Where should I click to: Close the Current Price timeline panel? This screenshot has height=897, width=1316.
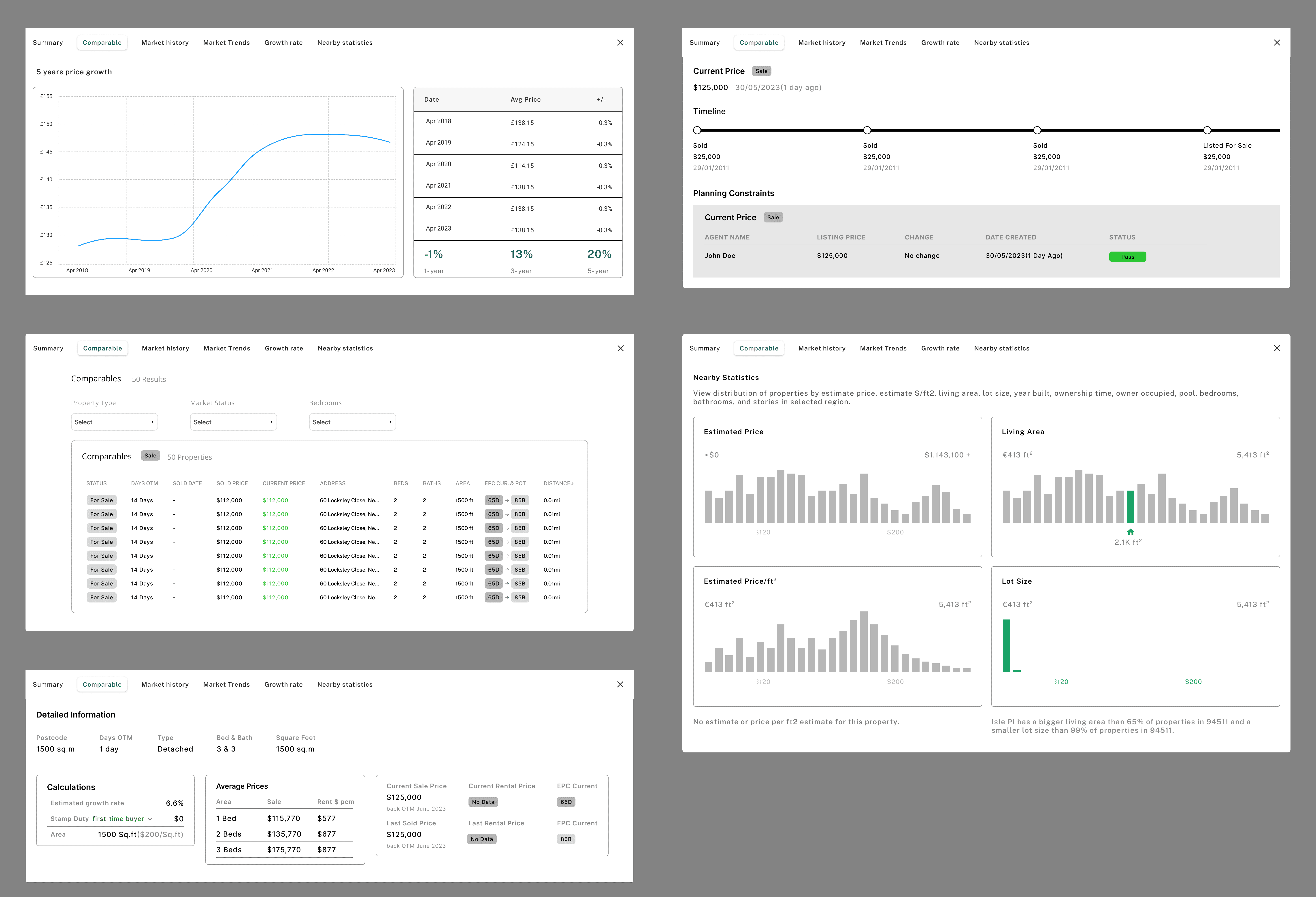coord(1277,43)
